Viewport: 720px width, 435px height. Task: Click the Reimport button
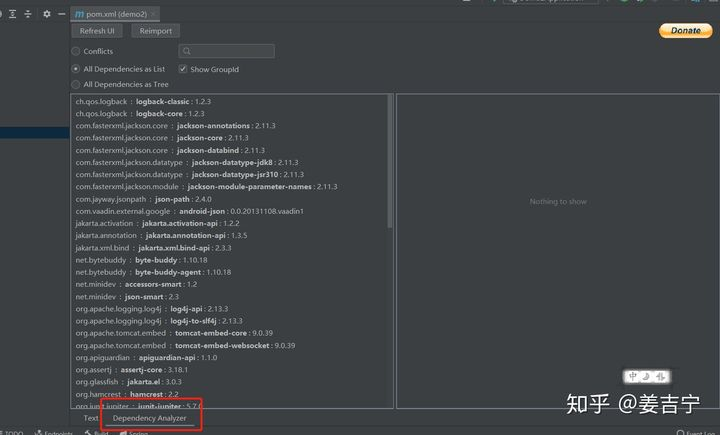(x=156, y=31)
